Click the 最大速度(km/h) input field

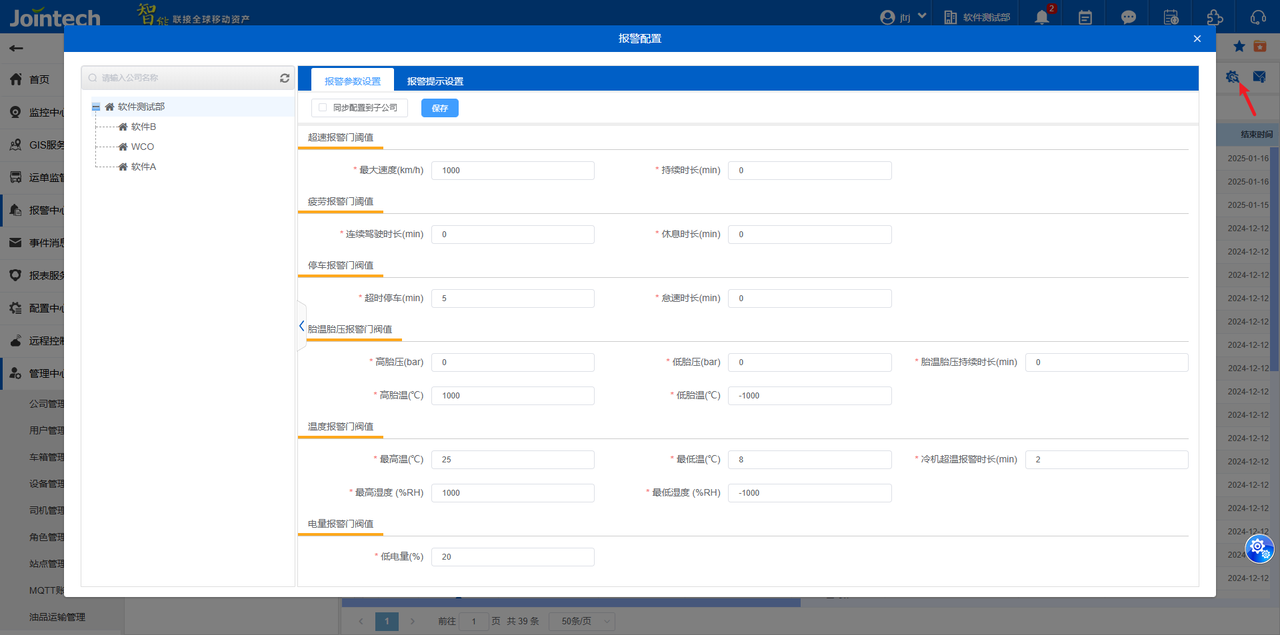click(512, 171)
